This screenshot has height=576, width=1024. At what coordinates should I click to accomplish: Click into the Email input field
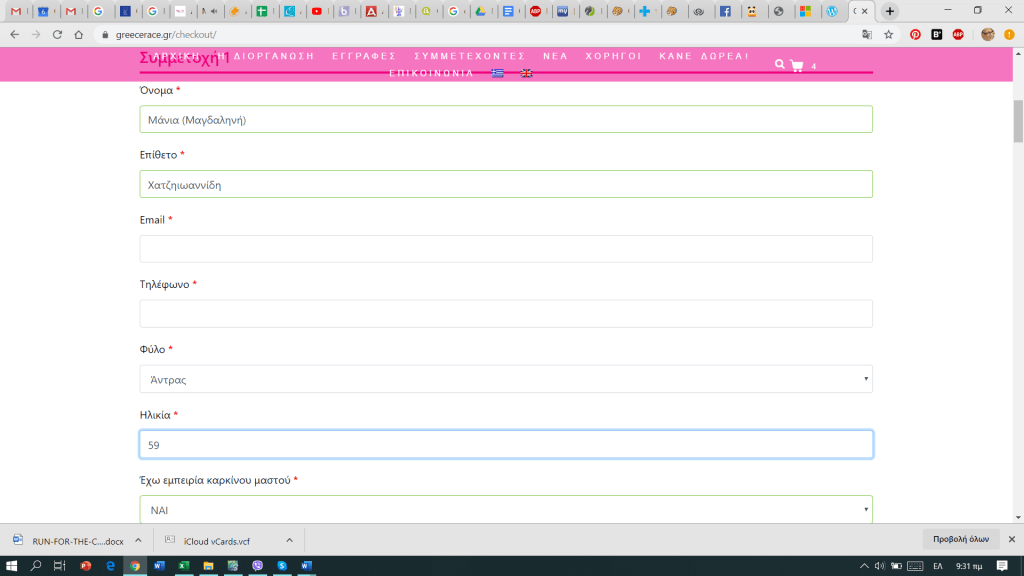[506, 249]
